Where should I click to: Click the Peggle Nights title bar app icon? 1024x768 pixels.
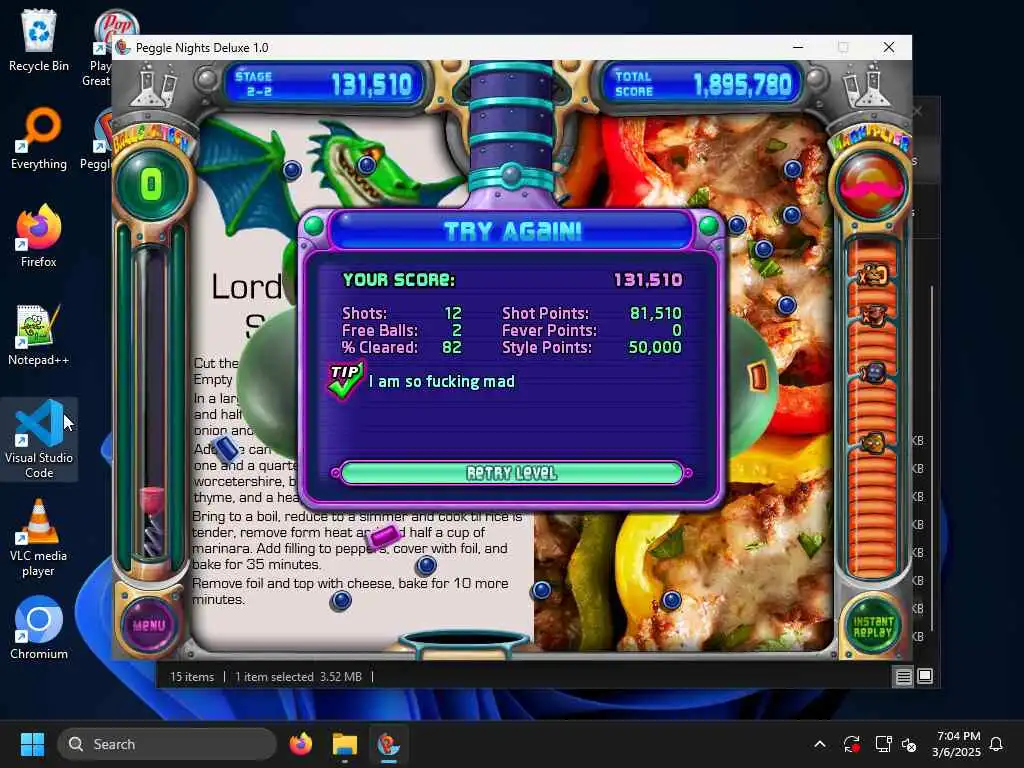pos(123,48)
